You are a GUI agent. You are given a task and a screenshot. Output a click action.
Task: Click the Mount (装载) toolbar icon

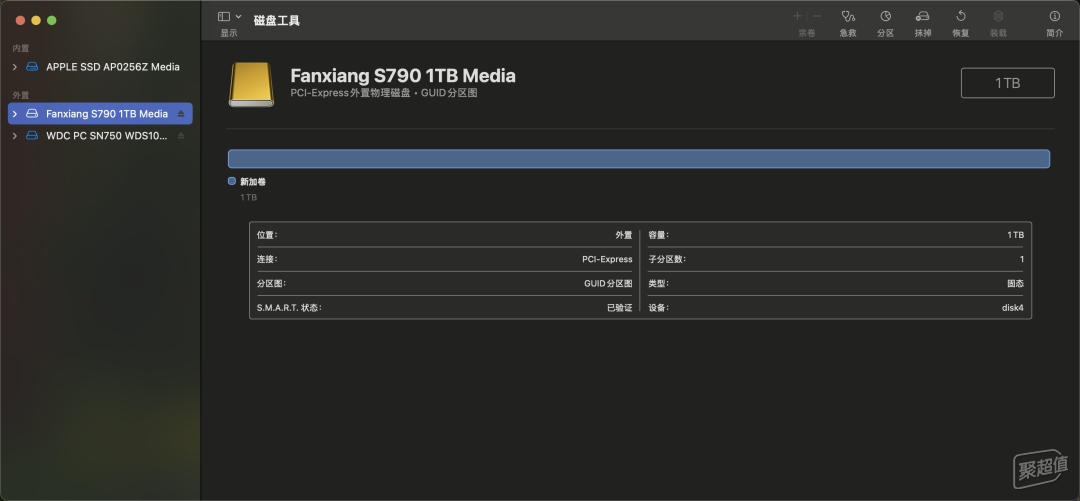[998, 17]
